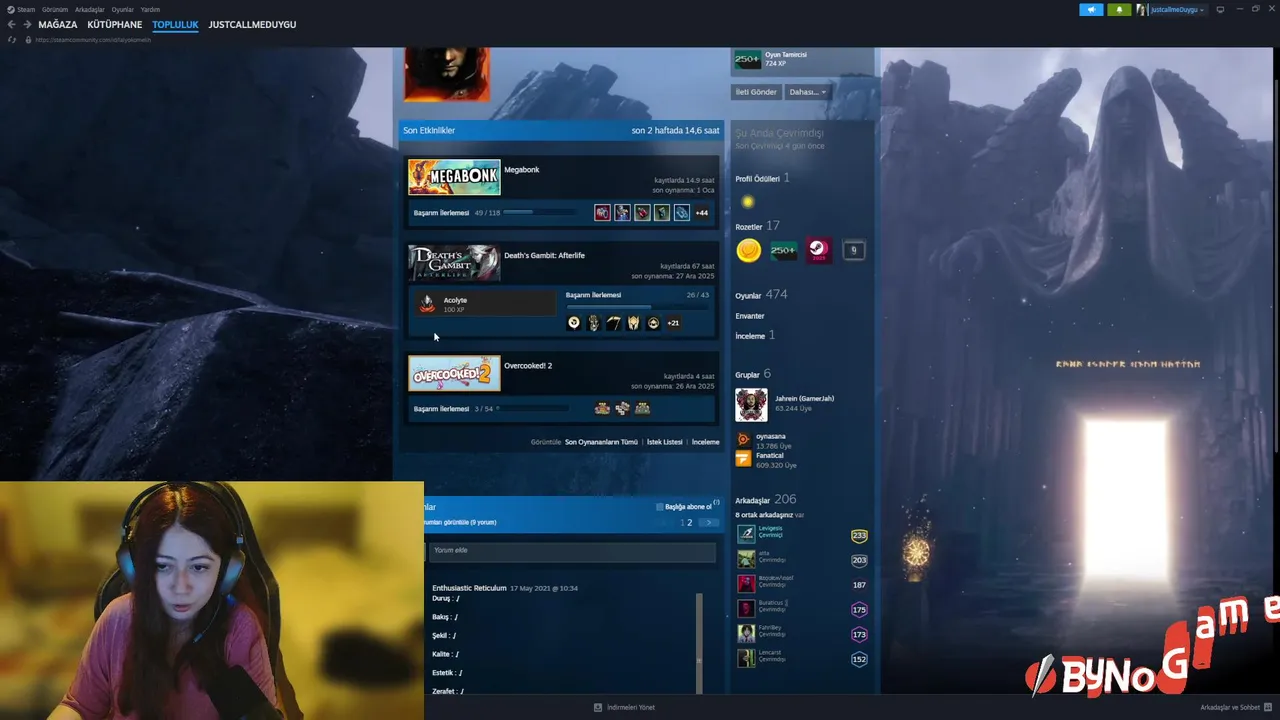Open the Jahrein (GamerJah) group avatar
This screenshot has height=720, width=1280.
[x=751, y=405]
